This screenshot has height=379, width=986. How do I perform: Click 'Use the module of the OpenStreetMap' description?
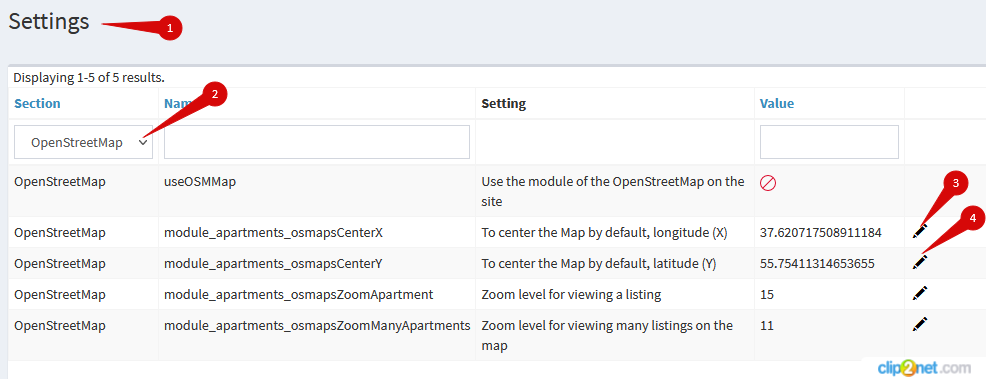(x=612, y=192)
